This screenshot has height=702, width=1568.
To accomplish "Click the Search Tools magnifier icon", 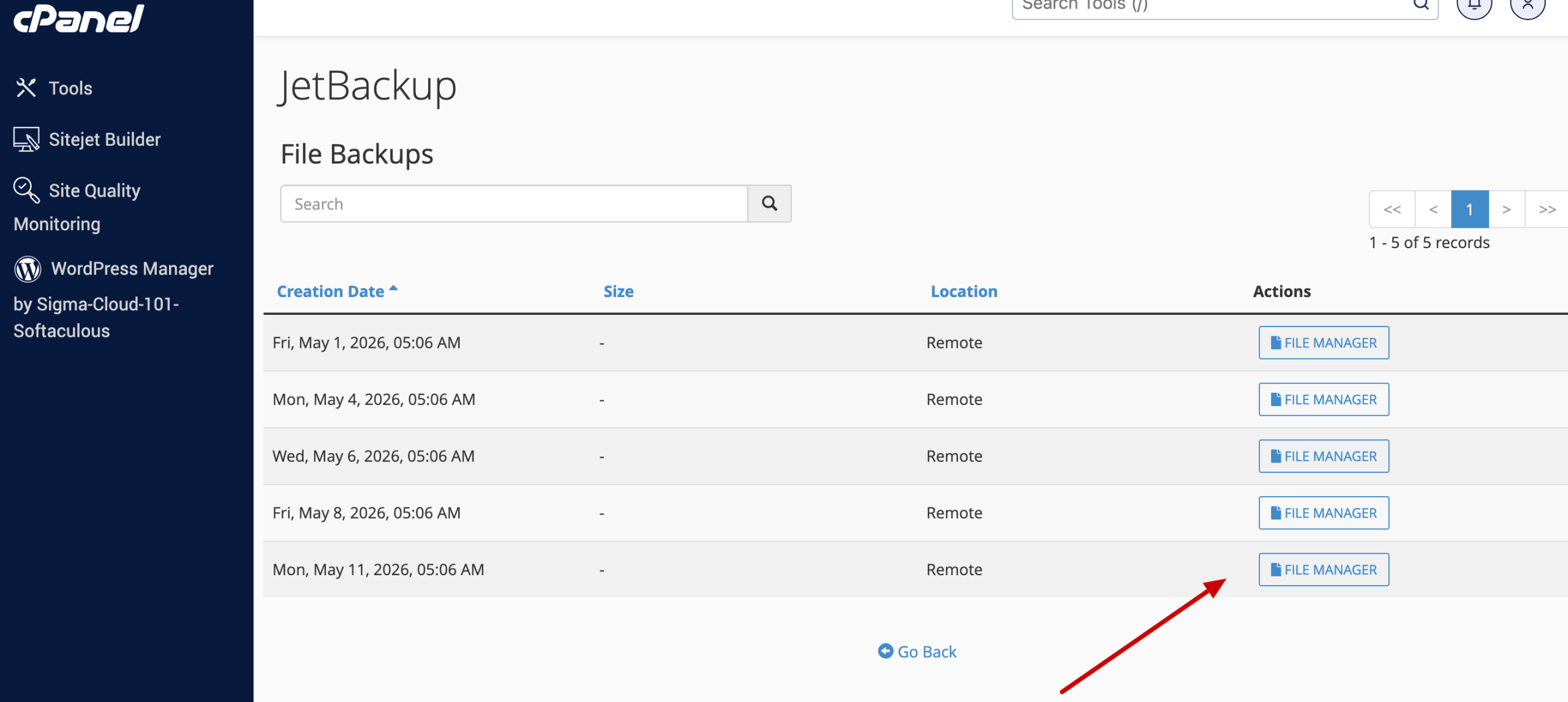I will click(x=1421, y=5).
